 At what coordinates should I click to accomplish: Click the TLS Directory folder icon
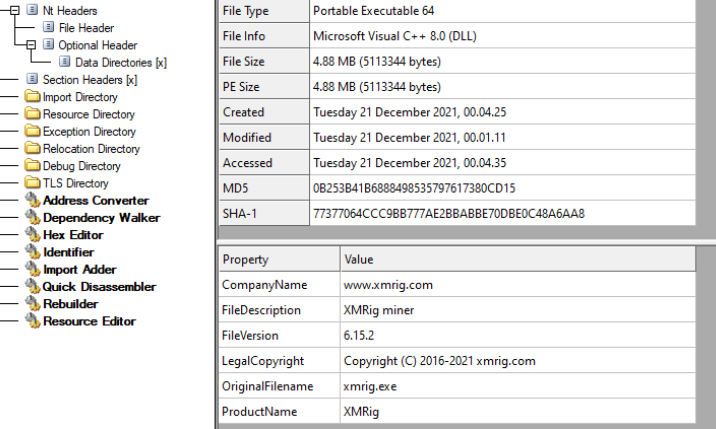tap(32, 183)
